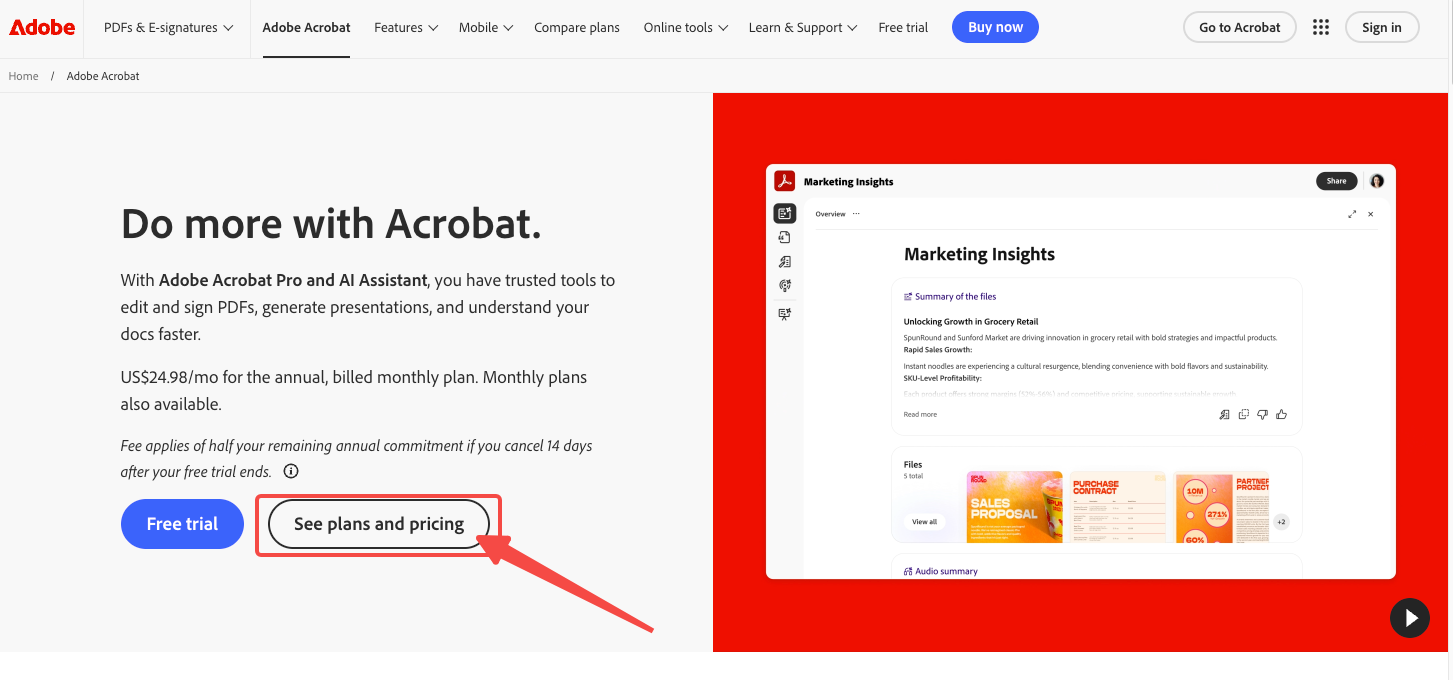
Task: Open the Adobe apps grid icon
Action: (1321, 27)
